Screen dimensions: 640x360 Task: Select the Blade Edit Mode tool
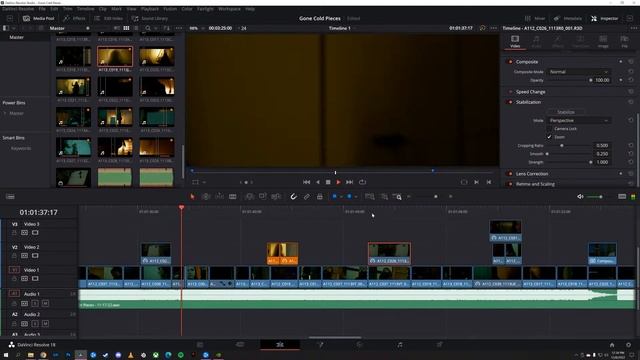click(233, 197)
